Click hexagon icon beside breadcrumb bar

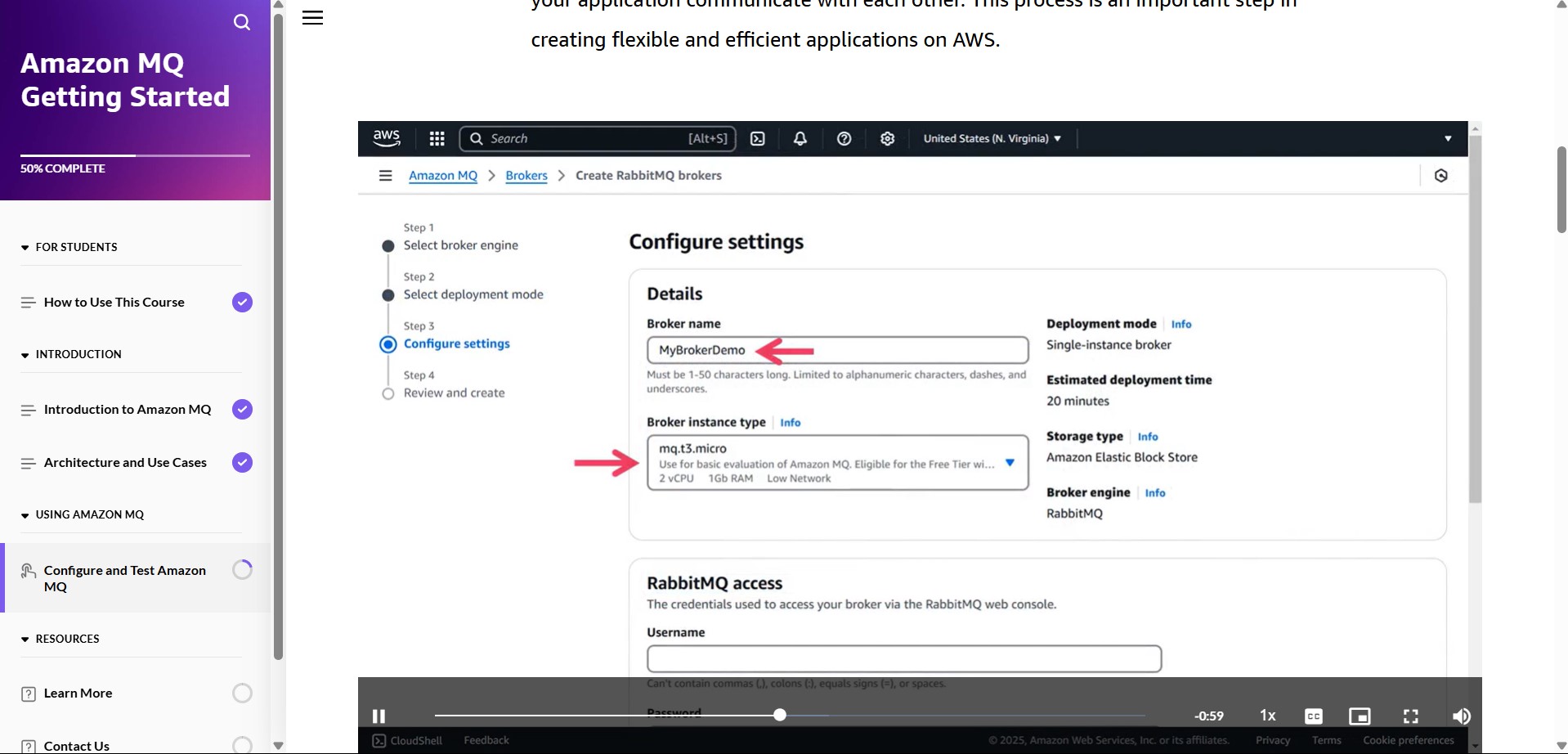(1441, 176)
